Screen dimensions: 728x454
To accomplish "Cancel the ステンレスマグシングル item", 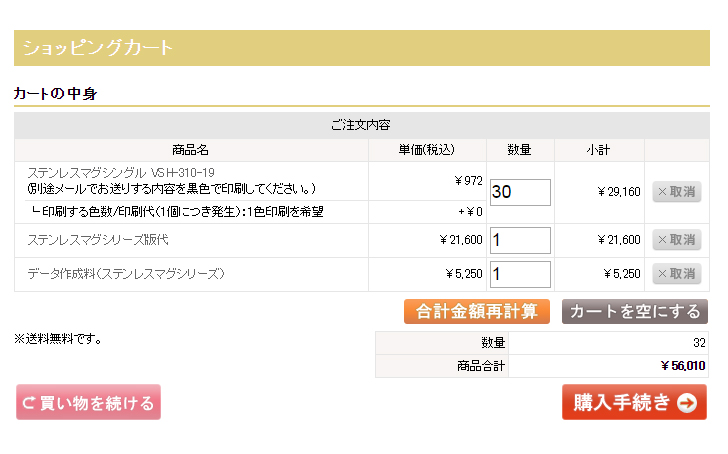I will pos(676,192).
